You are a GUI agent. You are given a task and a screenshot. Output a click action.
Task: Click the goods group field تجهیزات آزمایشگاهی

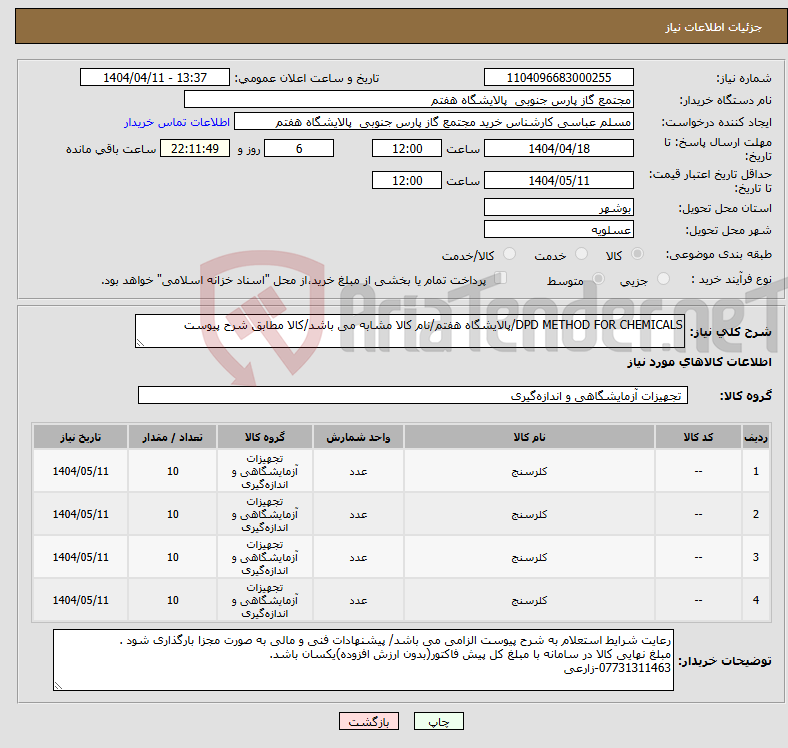pos(413,395)
